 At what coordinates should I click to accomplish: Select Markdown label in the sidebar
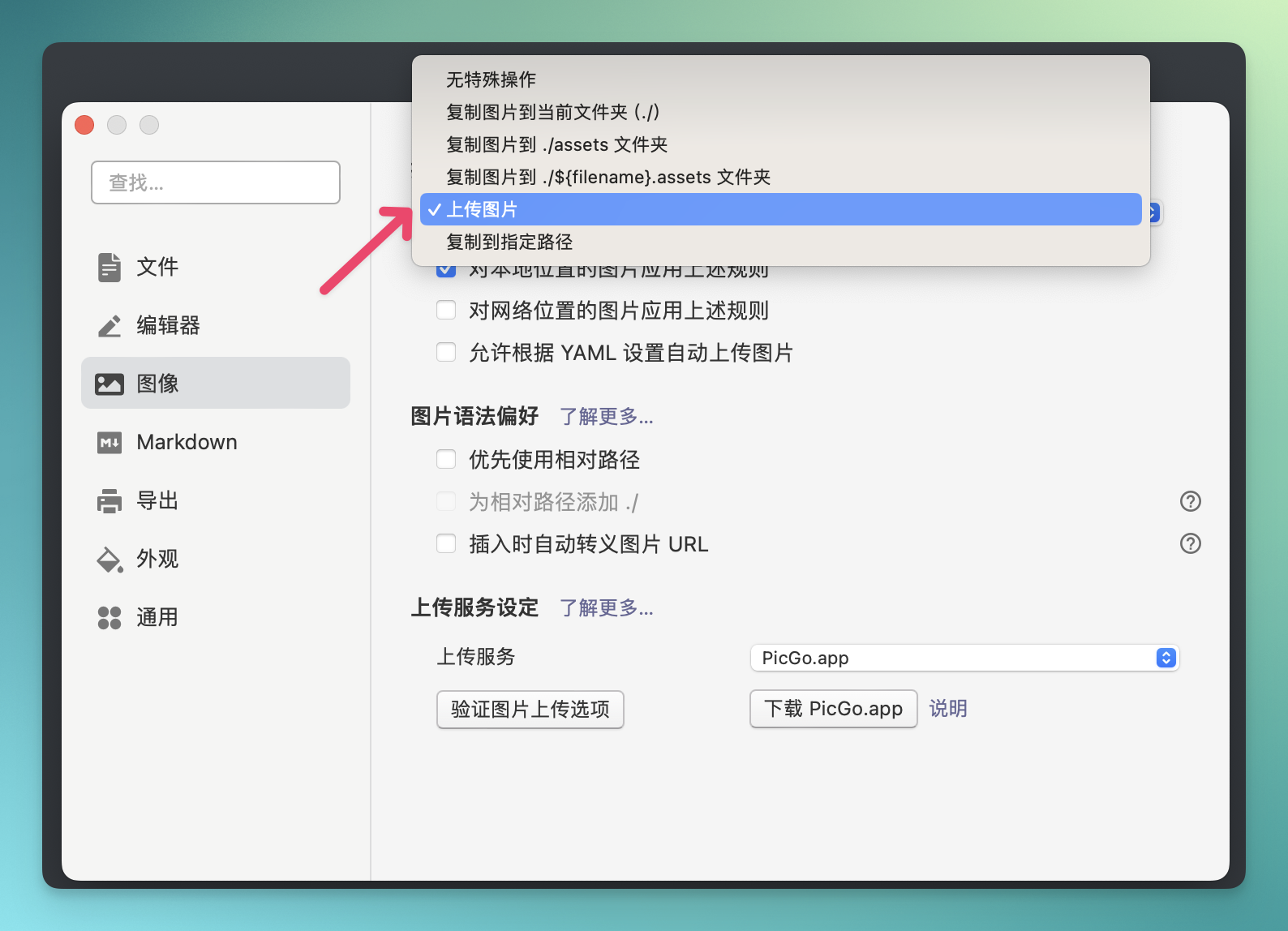pyautogui.click(x=187, y=442)
